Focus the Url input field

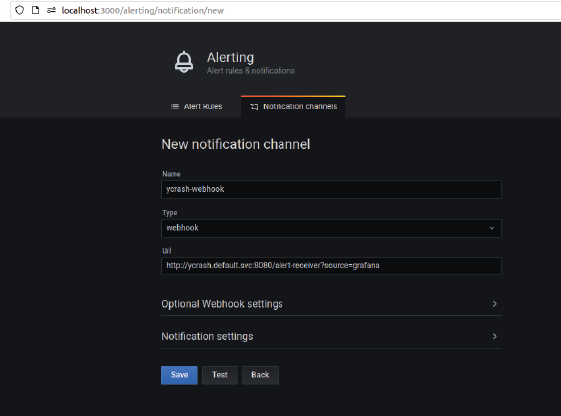click(331, 266)
